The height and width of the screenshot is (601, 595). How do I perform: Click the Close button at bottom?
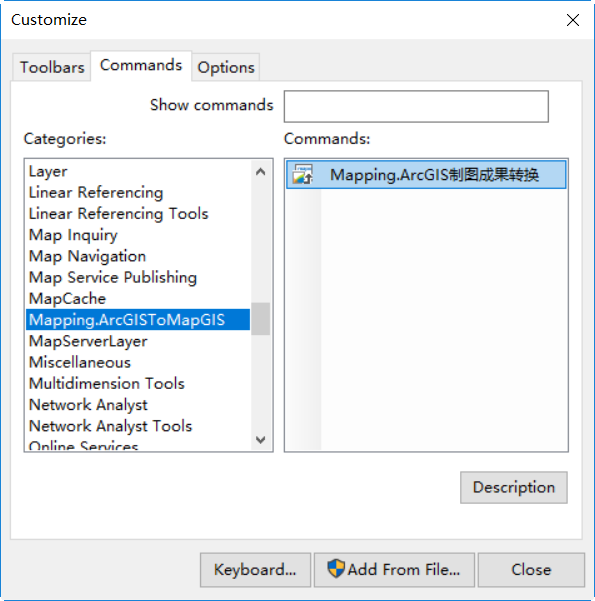click(x=531, y=570)
